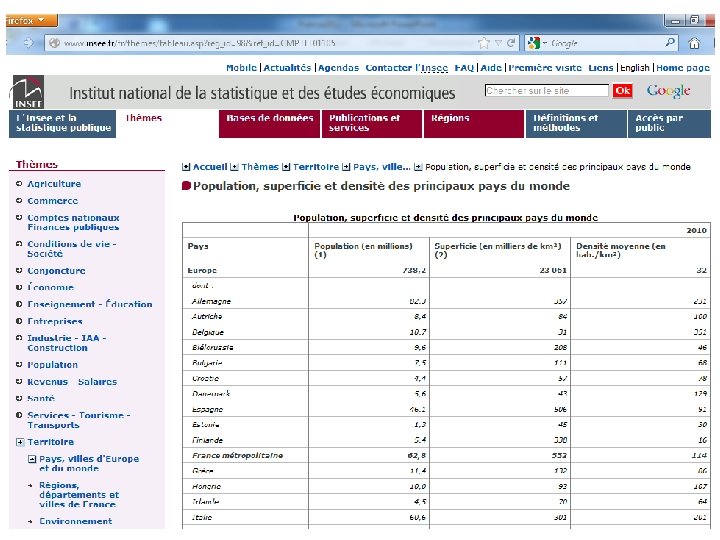
Task: Click the Google logo beside the Ok button
Action: (x=669, y=91)
